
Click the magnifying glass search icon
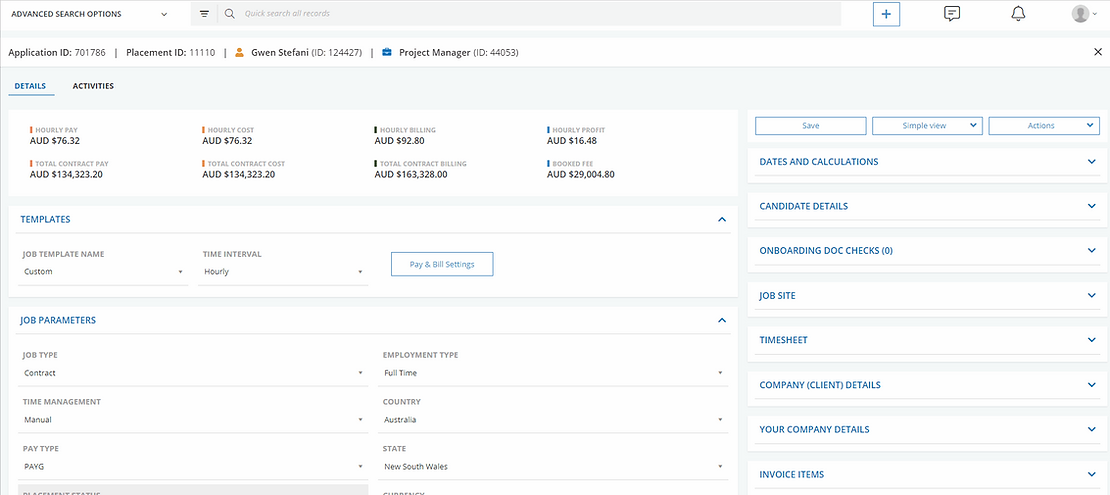click(229, 14)
